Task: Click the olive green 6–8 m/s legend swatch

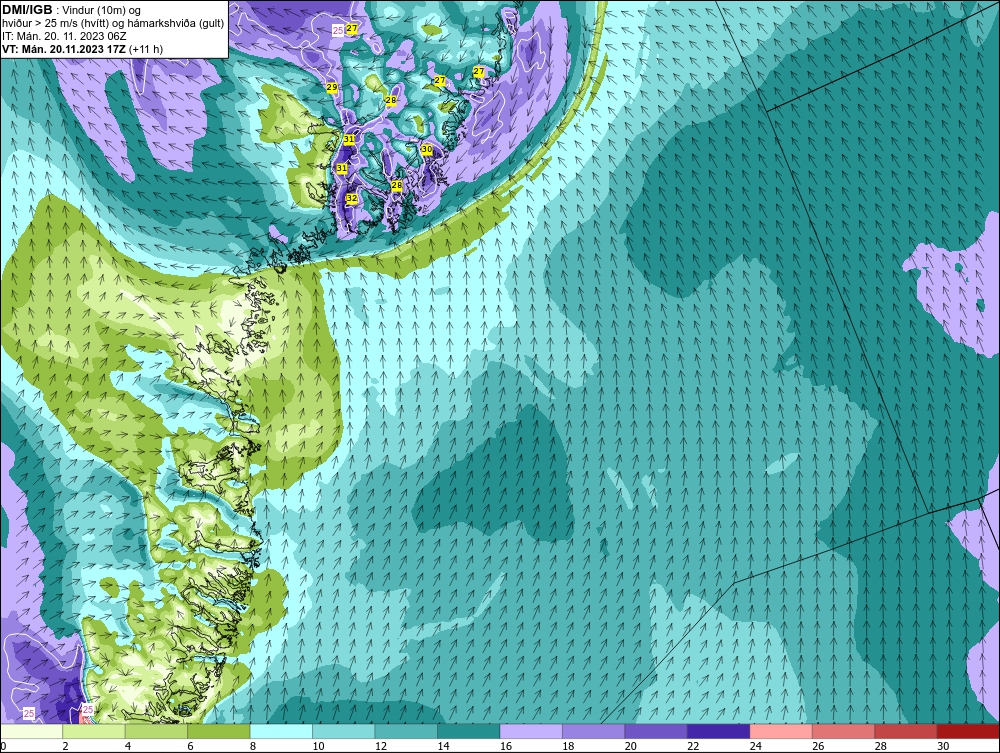Action: click(219, 731)
